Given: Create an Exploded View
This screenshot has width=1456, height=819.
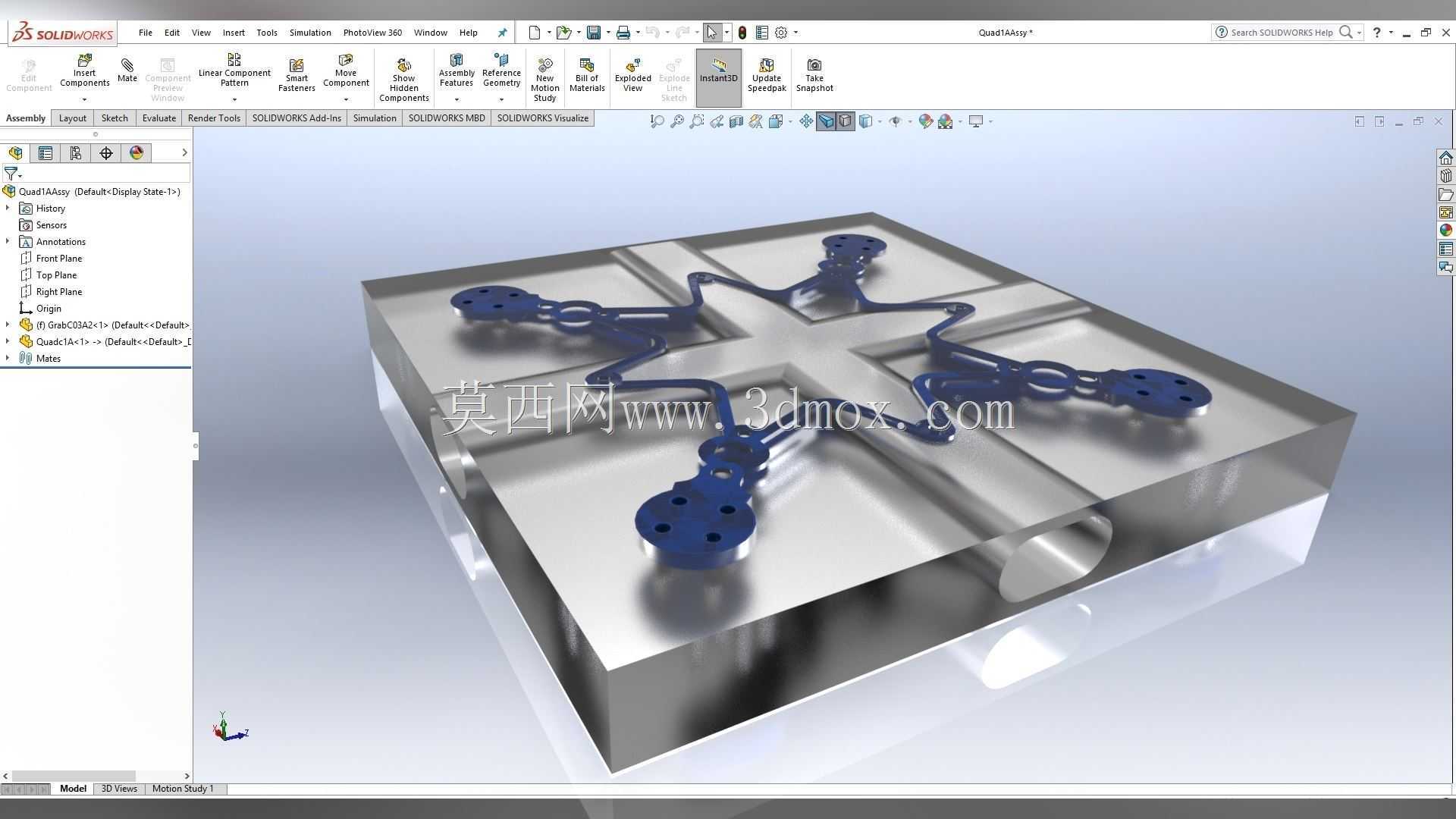Looking at the screenshot, I should pyautogui.click(x=632, y=74).
